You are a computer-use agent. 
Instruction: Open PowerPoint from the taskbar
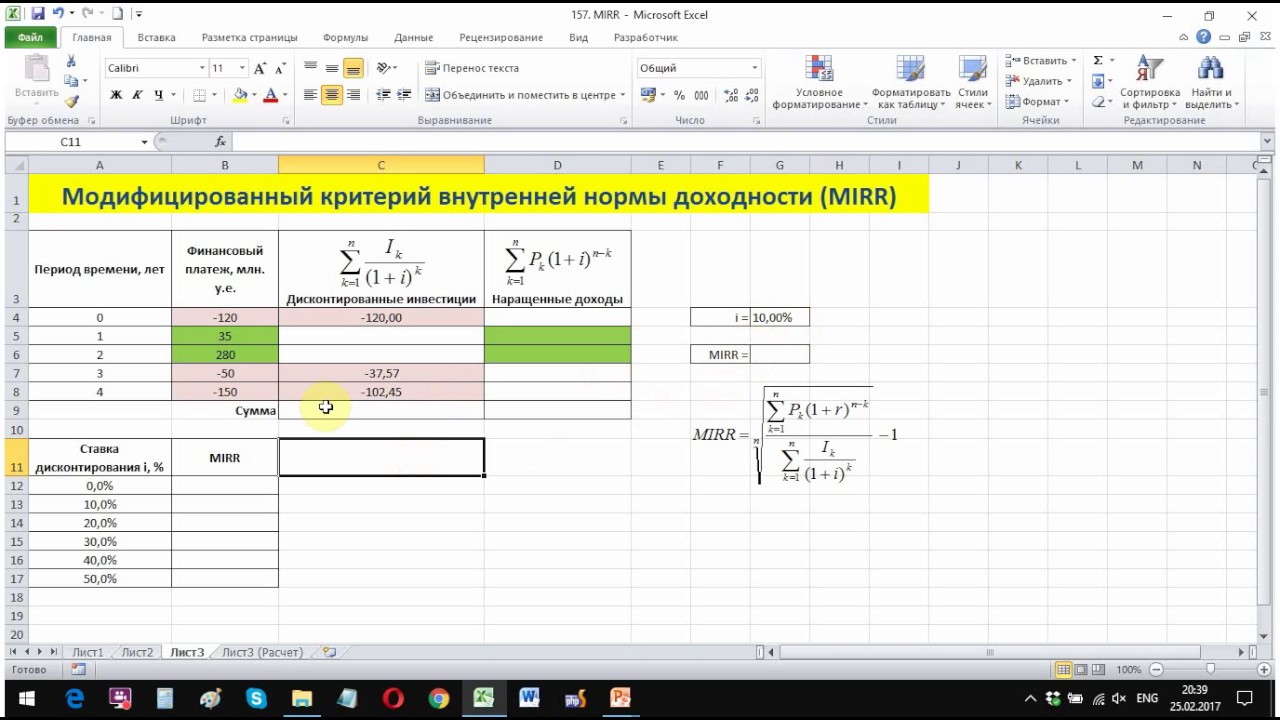click(x=620, y=698)
